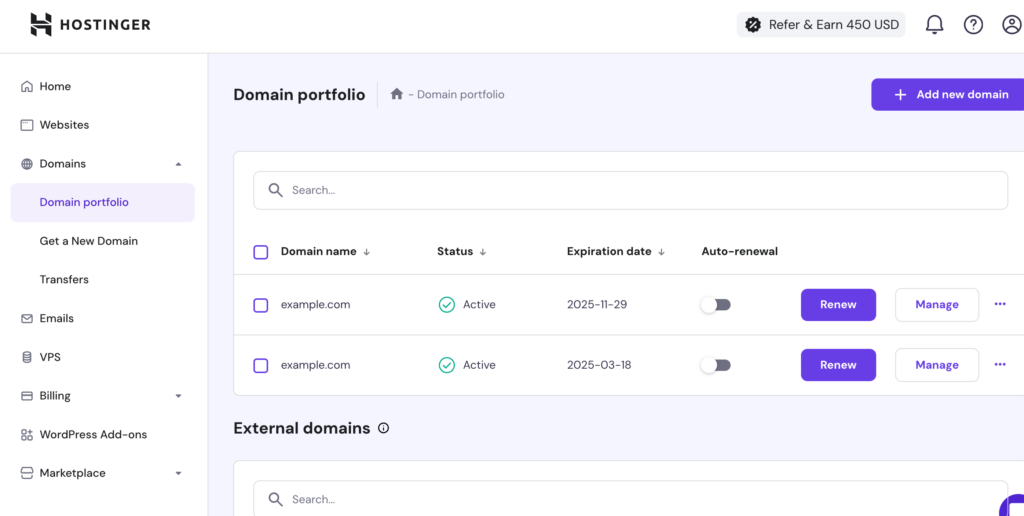The height and width of the screenshot is (516, 1024).
Task: Collapse the Domains sidebar section
Action: (178, 164)
